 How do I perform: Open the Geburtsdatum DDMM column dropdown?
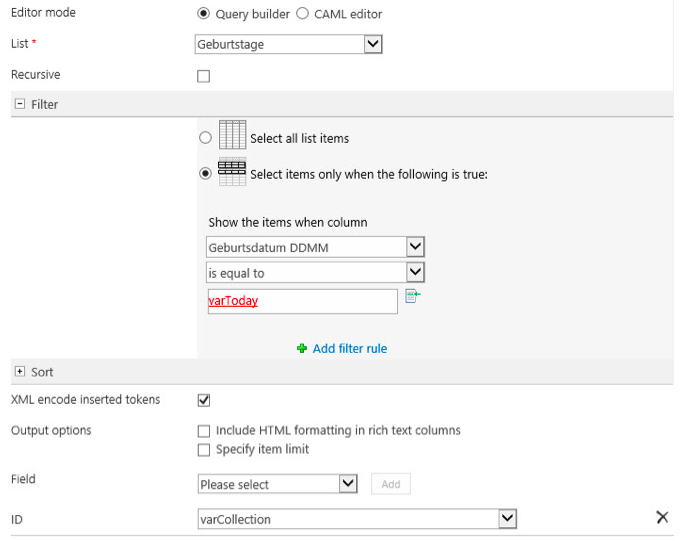coord(315,248)
